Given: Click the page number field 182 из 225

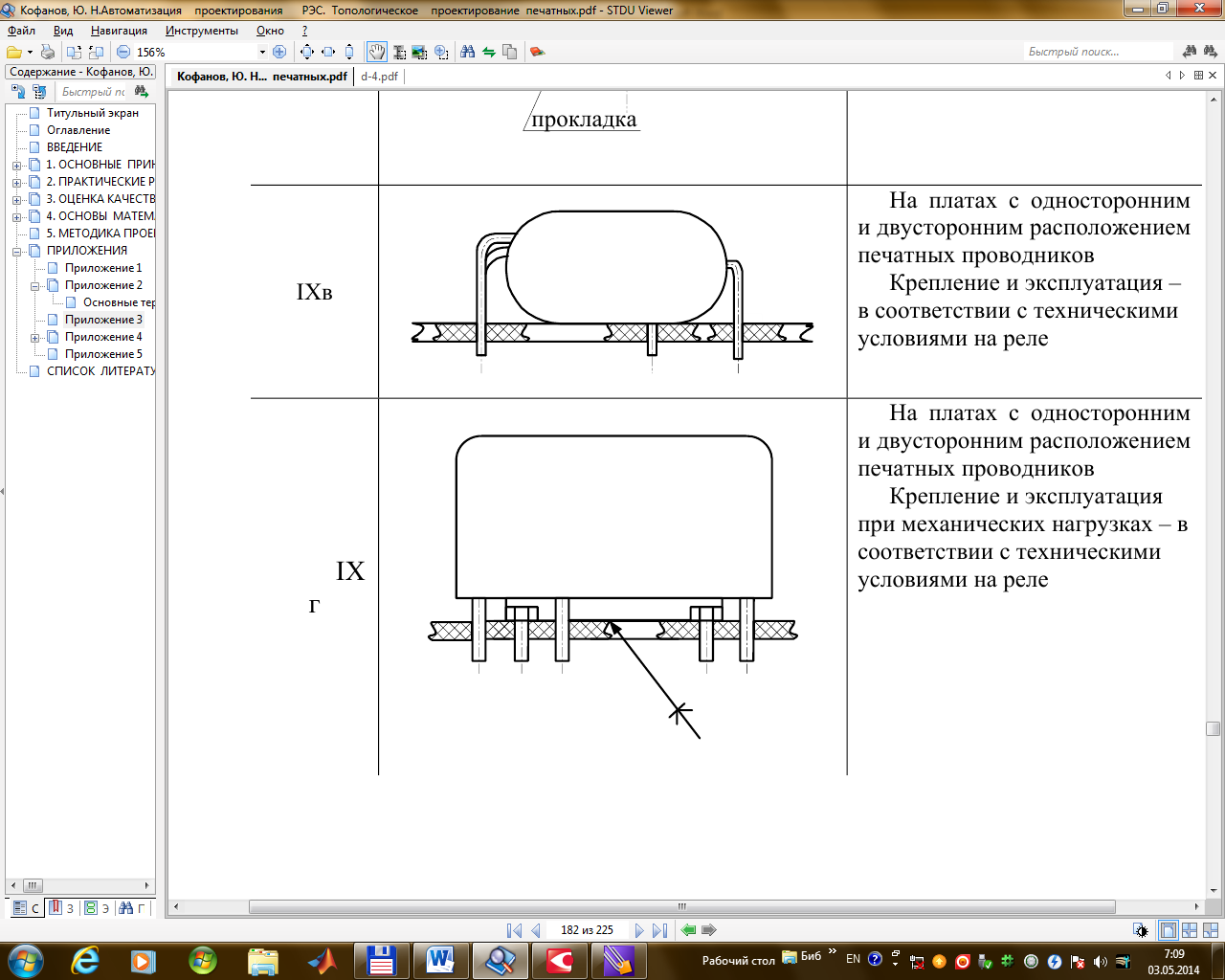Looking at the screenshot, I should pos(587,930).
